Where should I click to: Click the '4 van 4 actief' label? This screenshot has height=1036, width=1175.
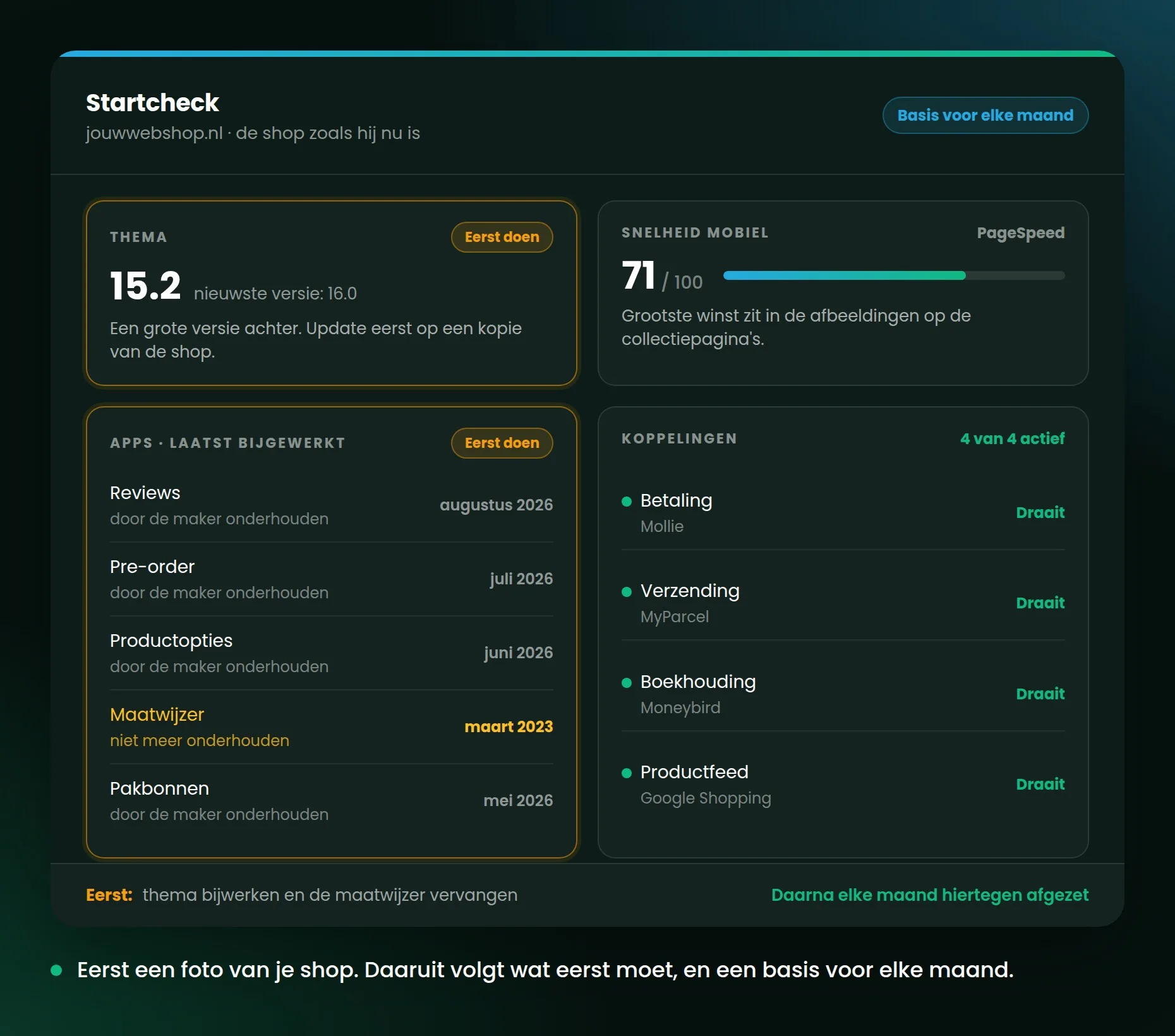[1012, 439]
